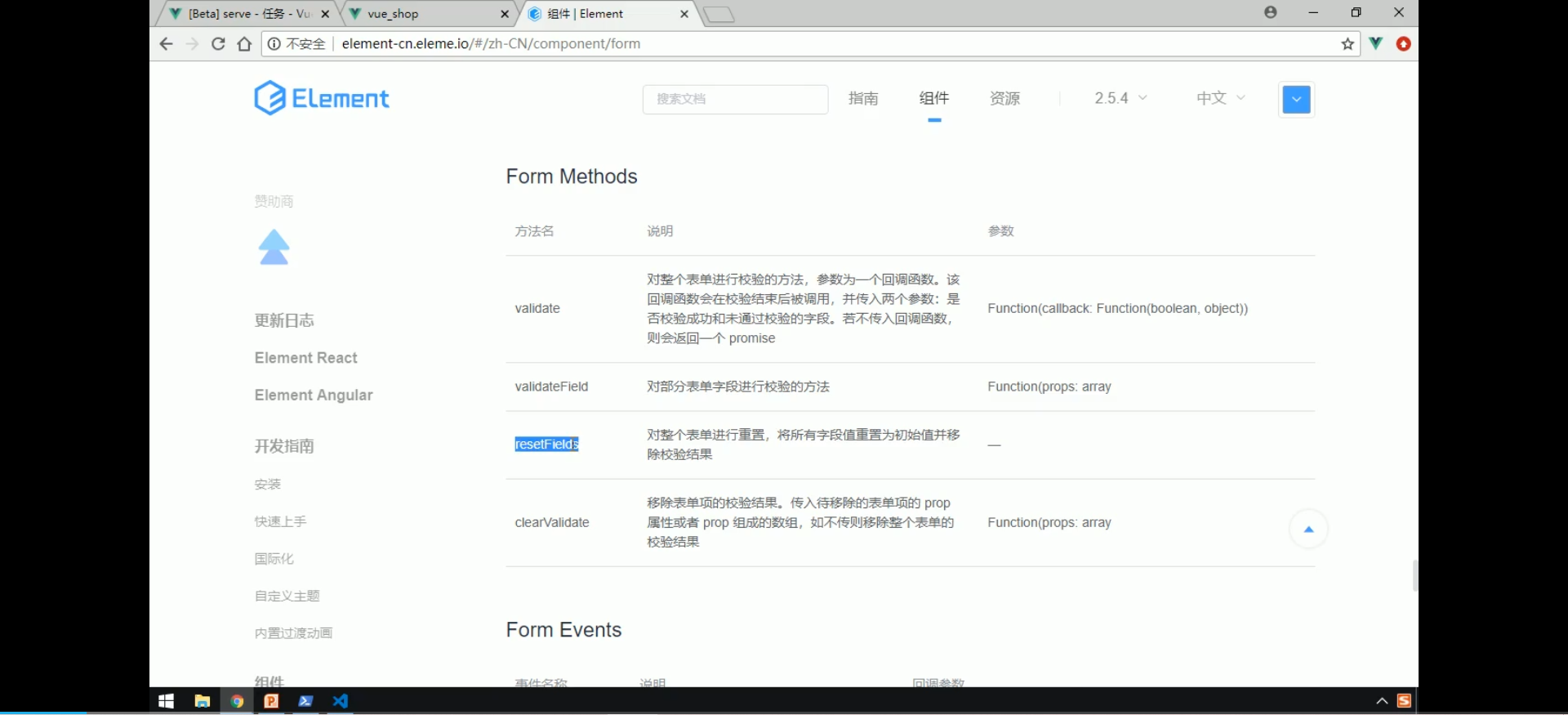Click the browser forward arrow

(193, 44)
